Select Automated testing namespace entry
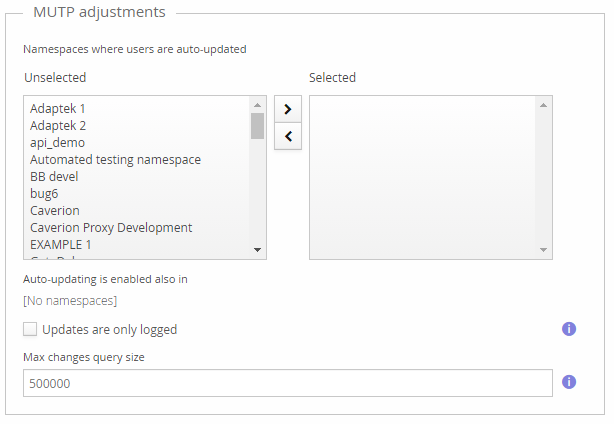 (x=115, y=159)
